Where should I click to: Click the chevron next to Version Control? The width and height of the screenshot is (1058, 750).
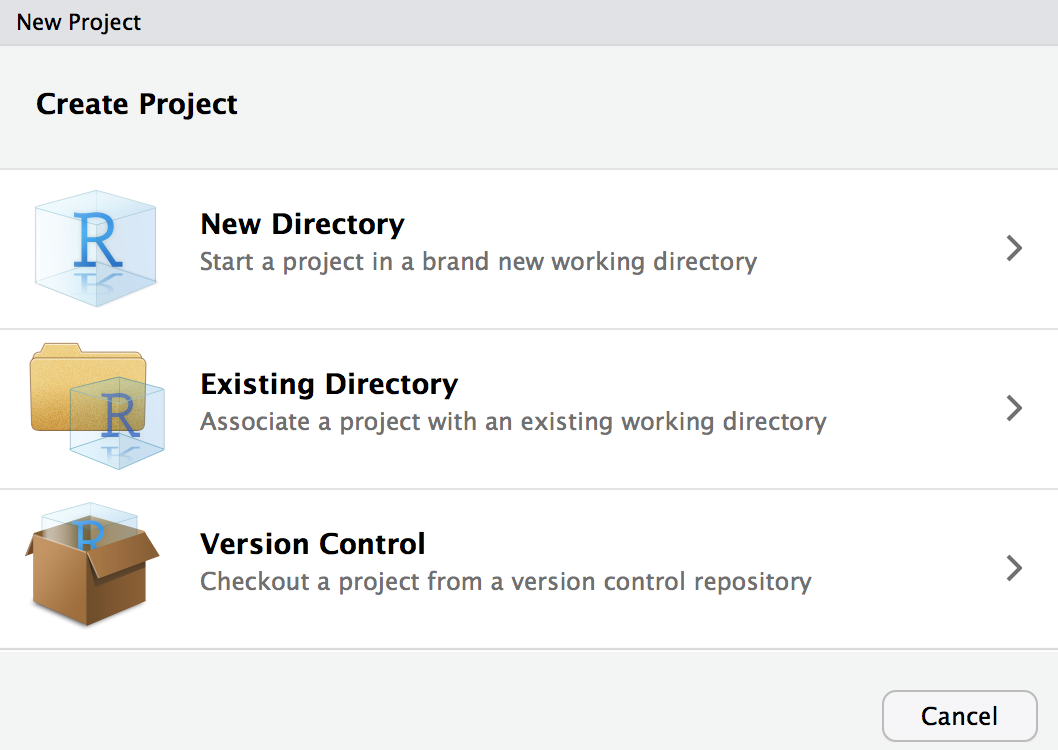coord(1014,568)
